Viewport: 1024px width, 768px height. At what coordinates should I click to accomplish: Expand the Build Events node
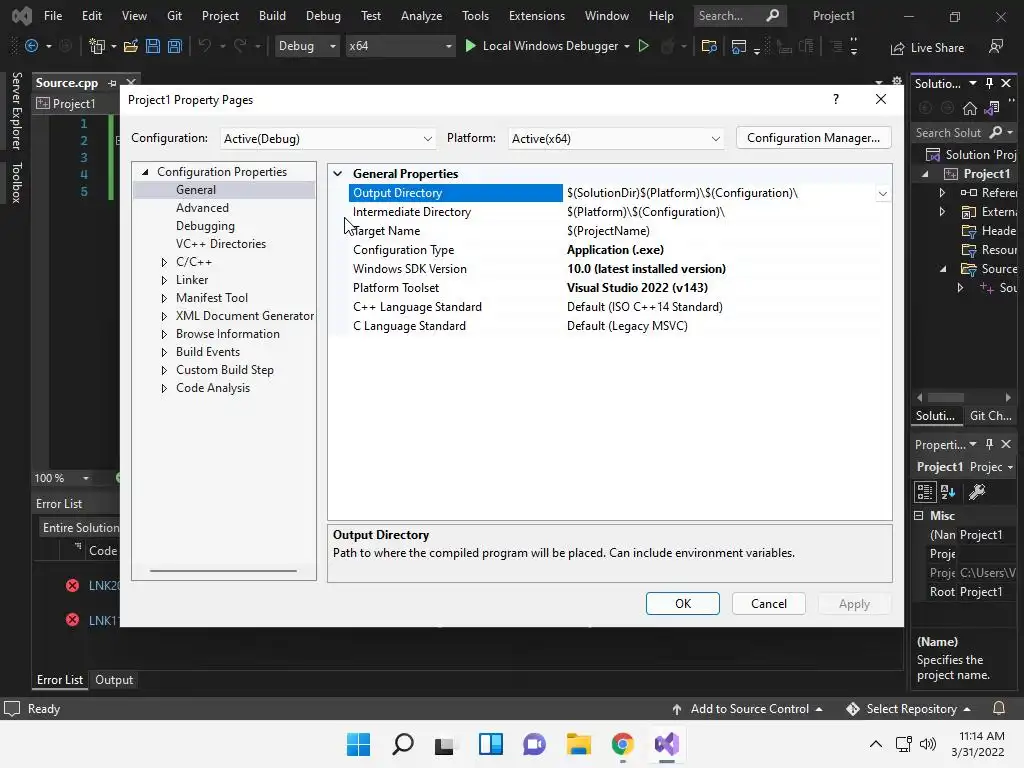(x=164, y=352)
